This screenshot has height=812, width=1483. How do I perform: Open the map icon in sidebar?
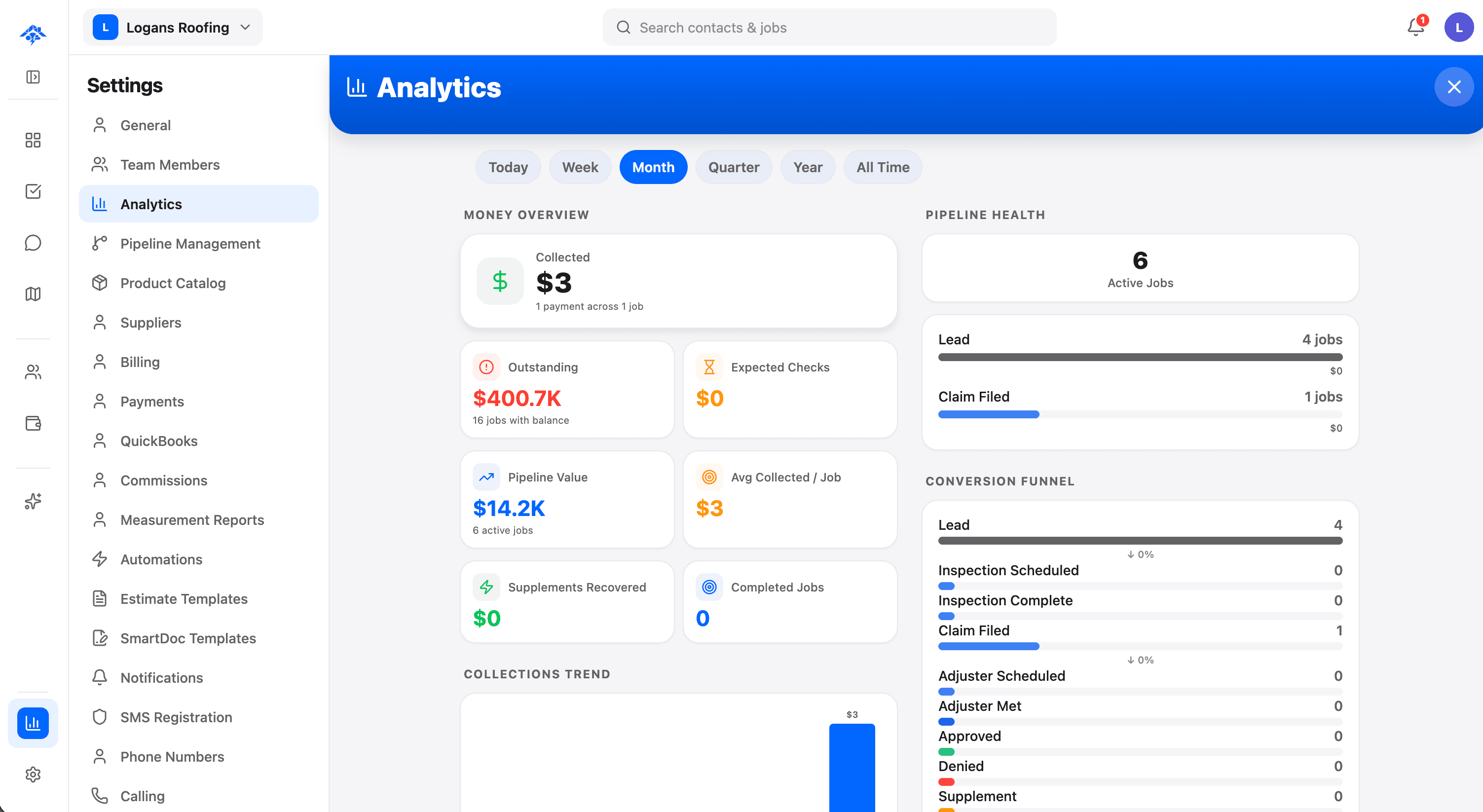33,294
